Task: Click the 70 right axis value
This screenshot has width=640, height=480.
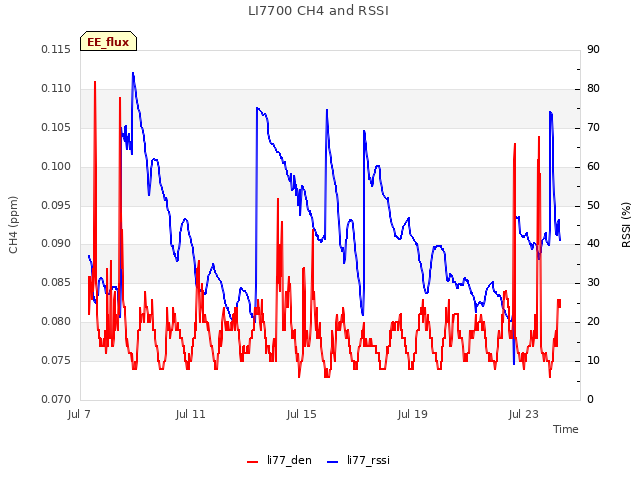Action: [x=593, y=128]
